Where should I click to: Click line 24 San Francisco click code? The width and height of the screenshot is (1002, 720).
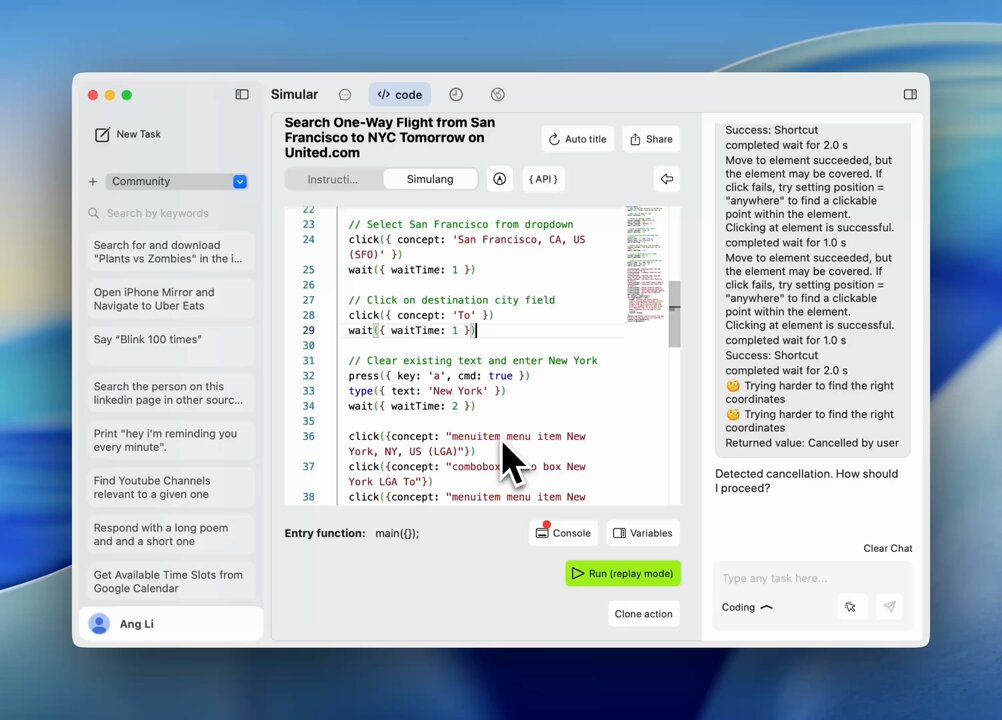(466, 247)
